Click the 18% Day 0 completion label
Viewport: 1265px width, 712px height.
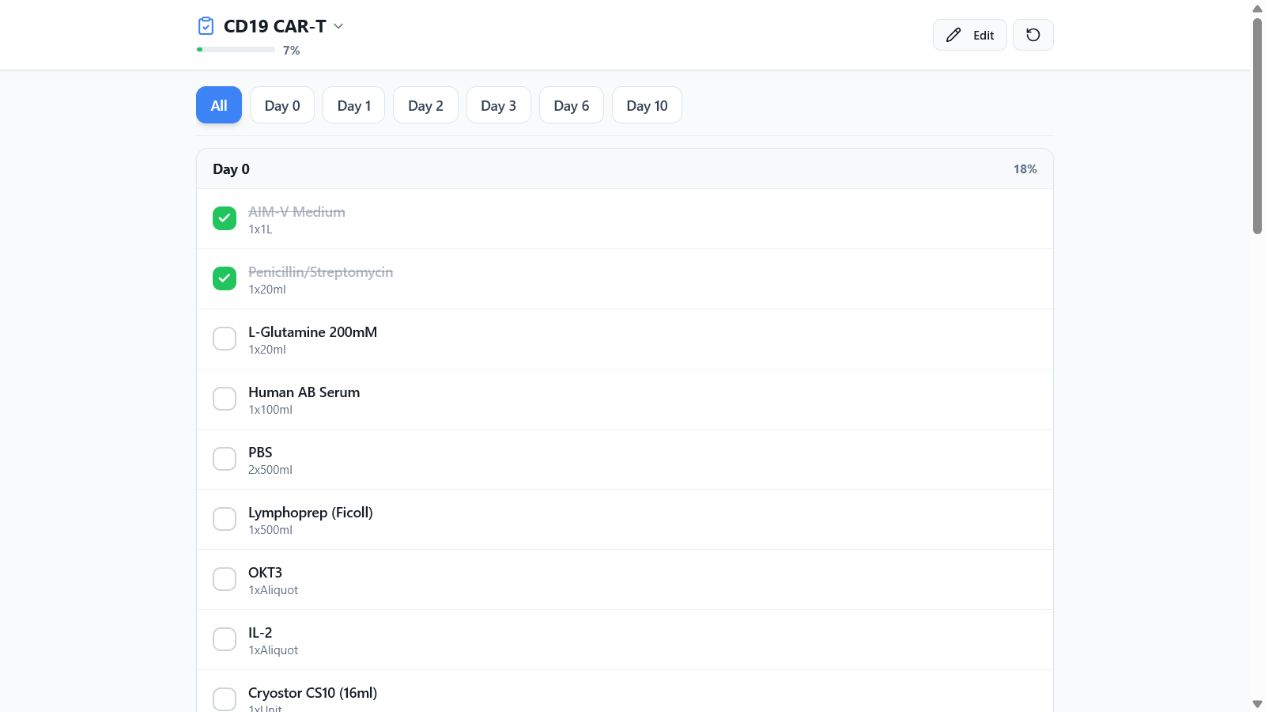[1025, 169]
